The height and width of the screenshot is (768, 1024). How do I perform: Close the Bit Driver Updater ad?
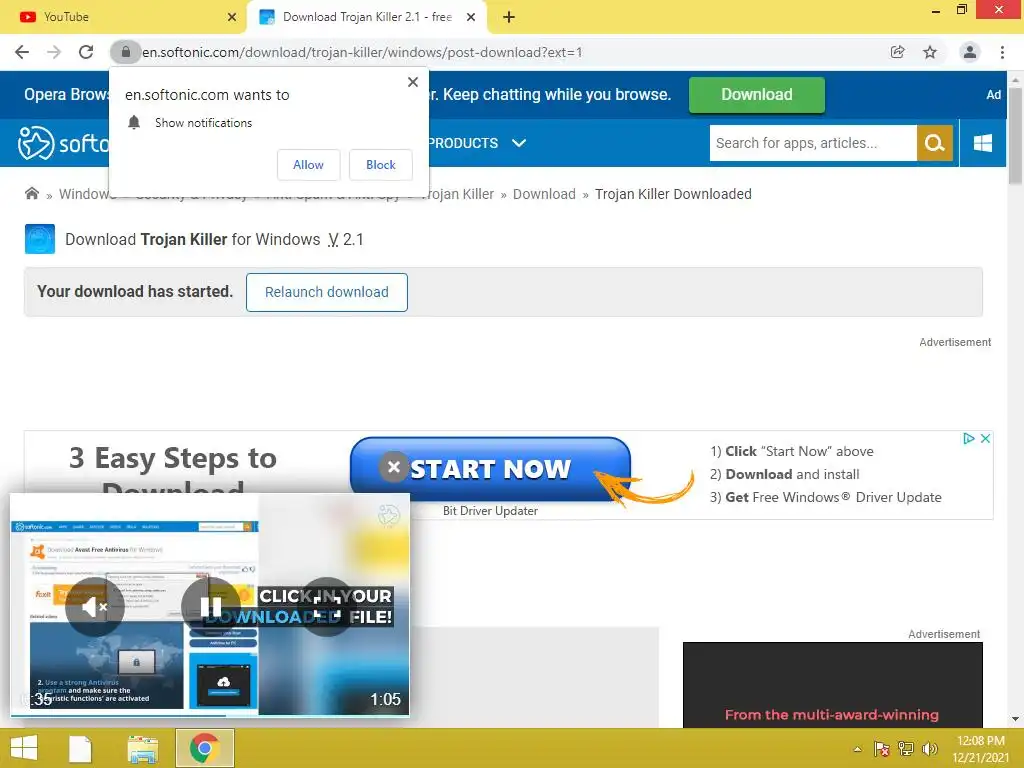985,439
